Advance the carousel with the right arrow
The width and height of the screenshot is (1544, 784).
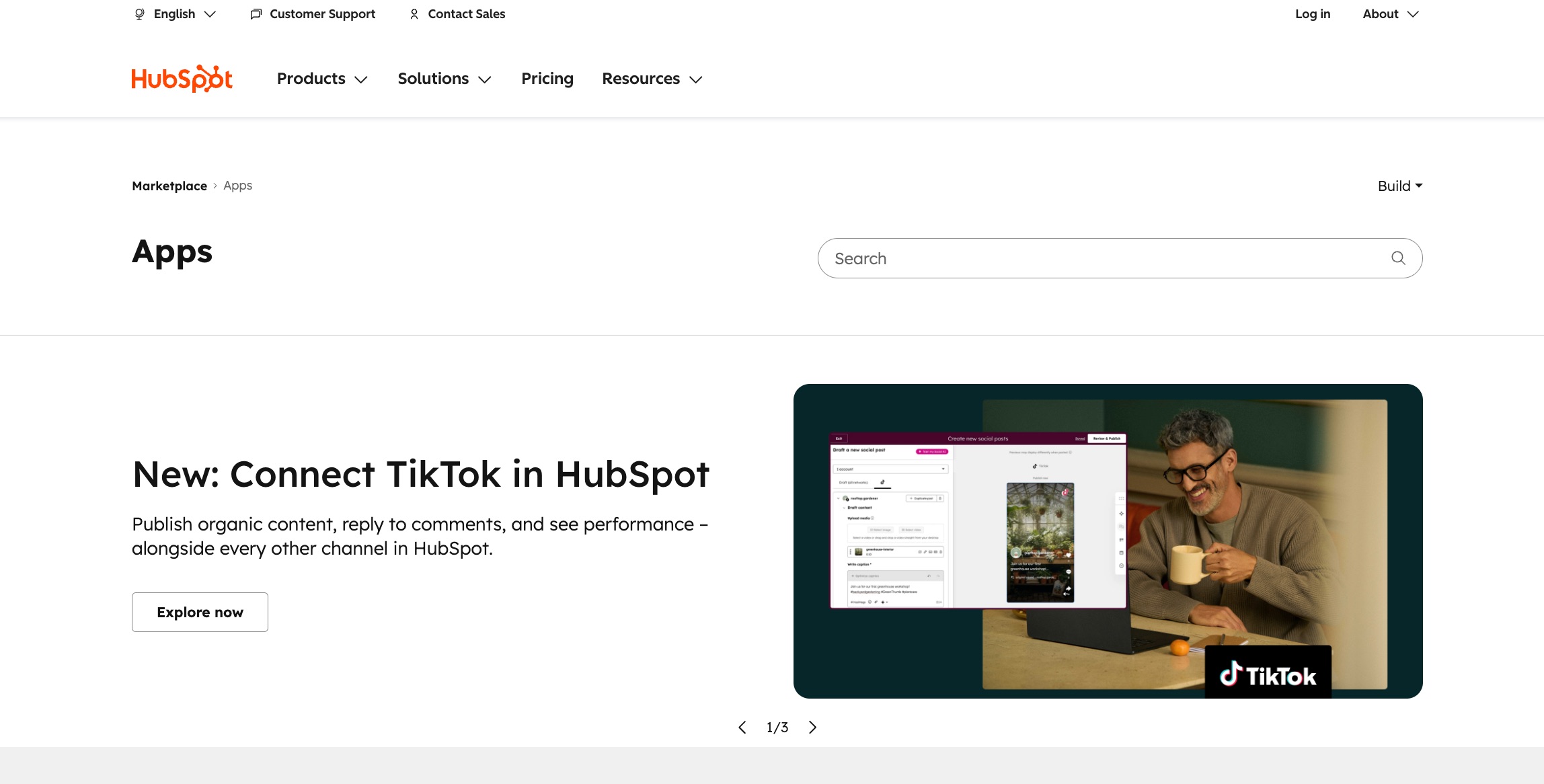point(812,728)
